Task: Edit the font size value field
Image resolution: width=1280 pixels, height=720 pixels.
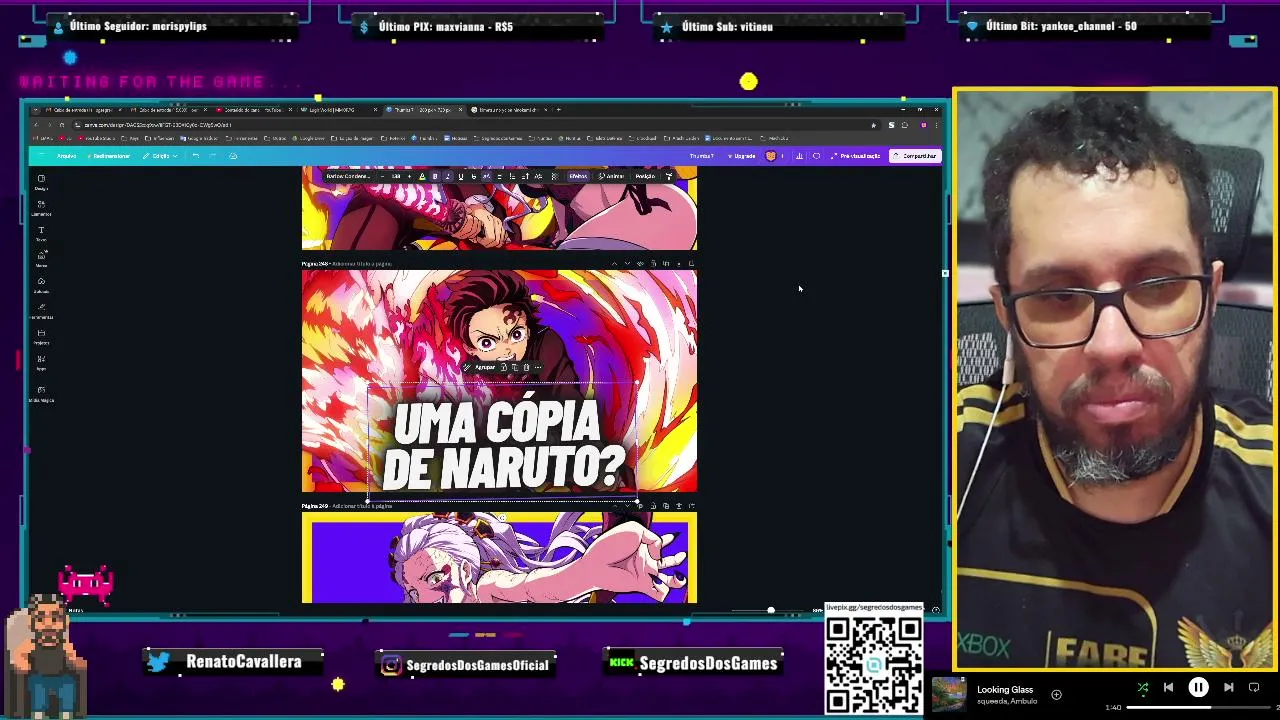Action: coord(396,176)
